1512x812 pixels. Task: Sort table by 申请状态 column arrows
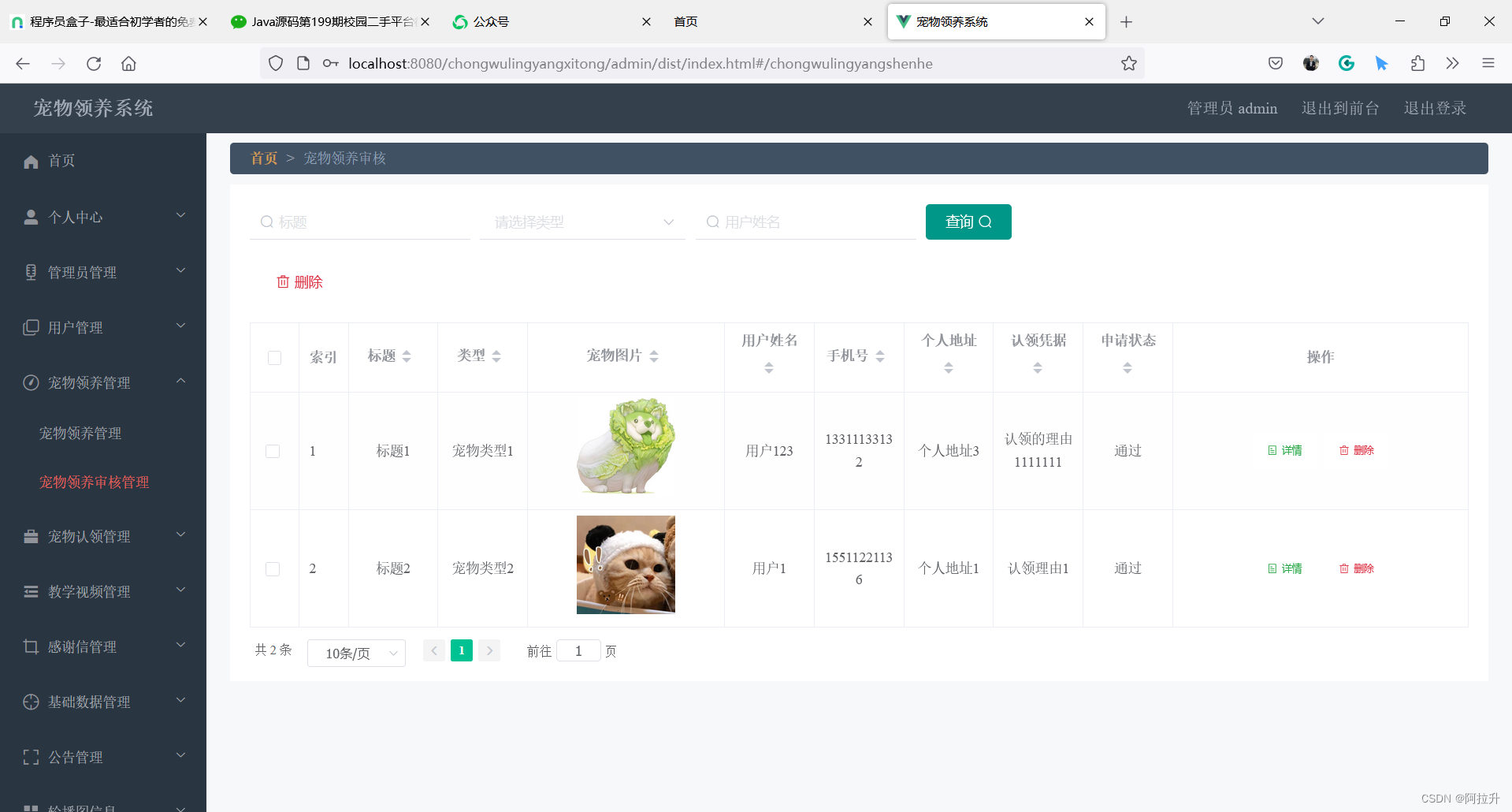[1127, 367]
